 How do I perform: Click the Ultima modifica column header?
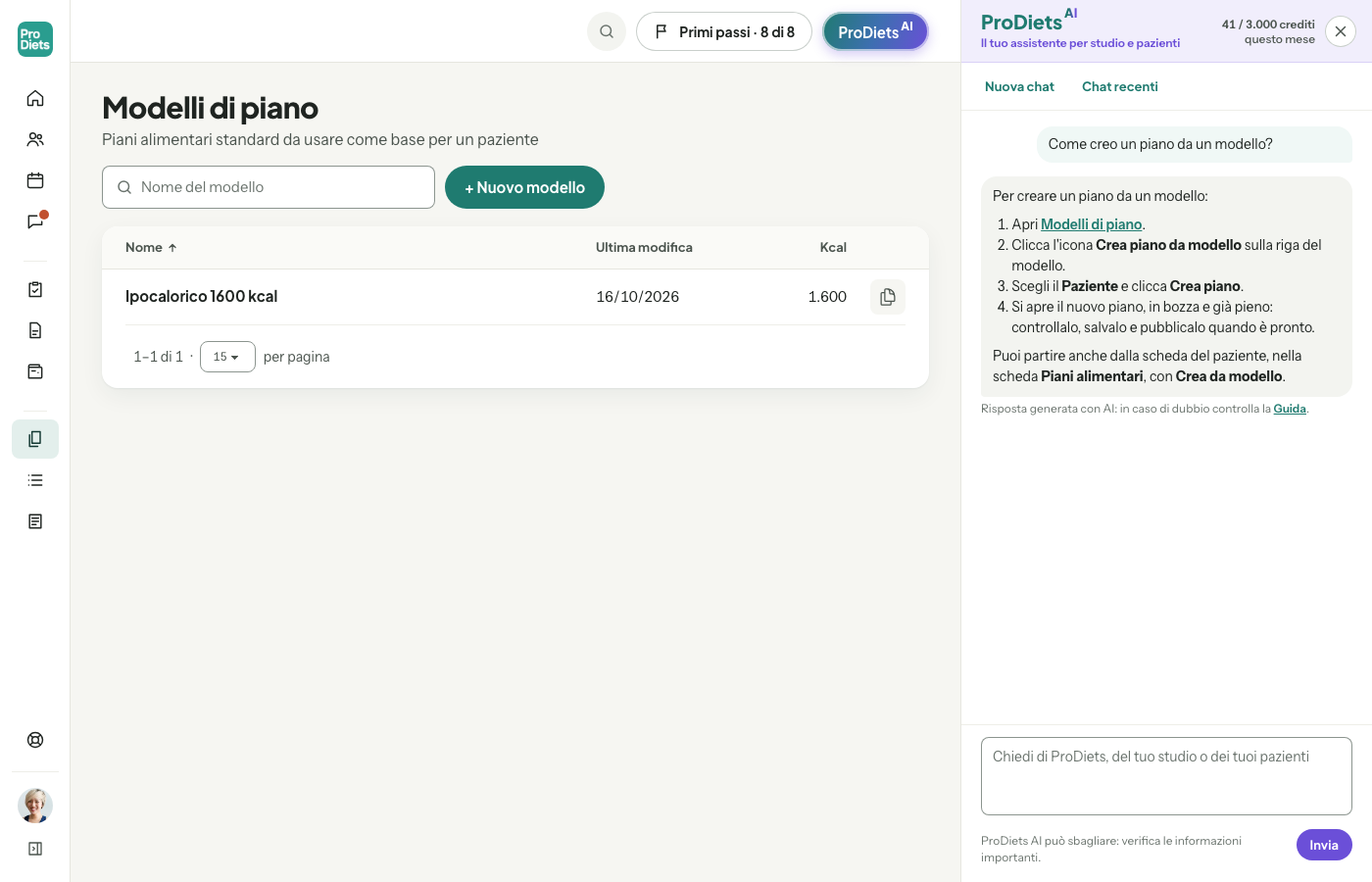(644, 248)
